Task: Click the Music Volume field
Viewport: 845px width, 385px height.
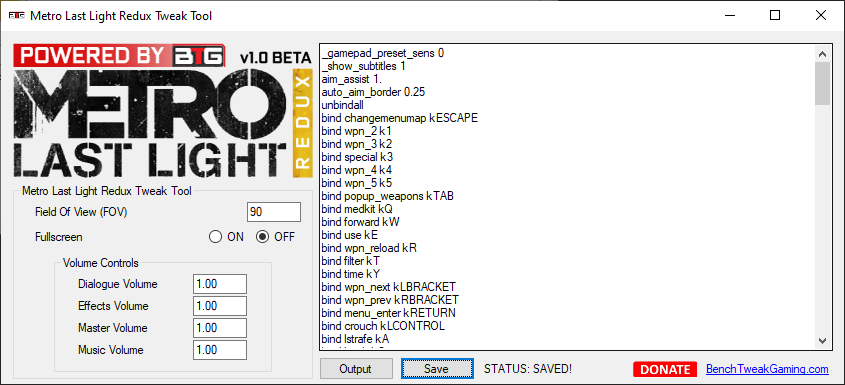Action: point(220,350)
